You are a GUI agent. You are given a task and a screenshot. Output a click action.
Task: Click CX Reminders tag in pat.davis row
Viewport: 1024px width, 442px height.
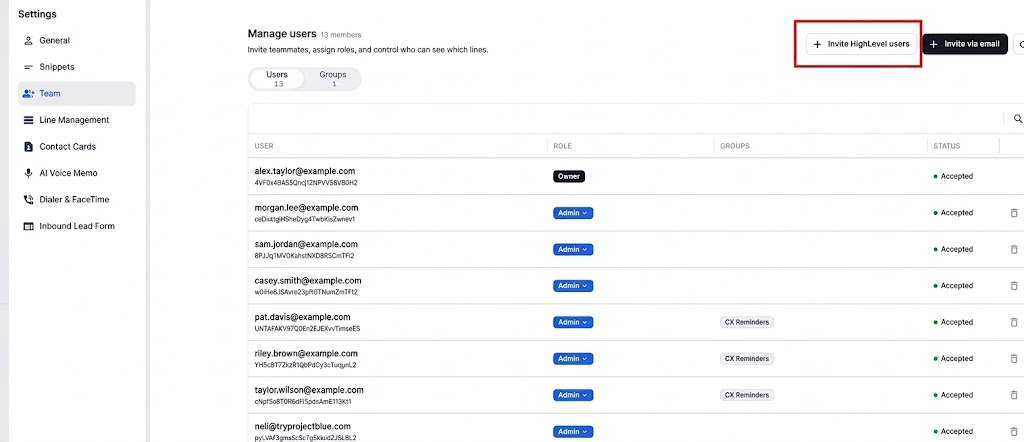click(747, 322)
